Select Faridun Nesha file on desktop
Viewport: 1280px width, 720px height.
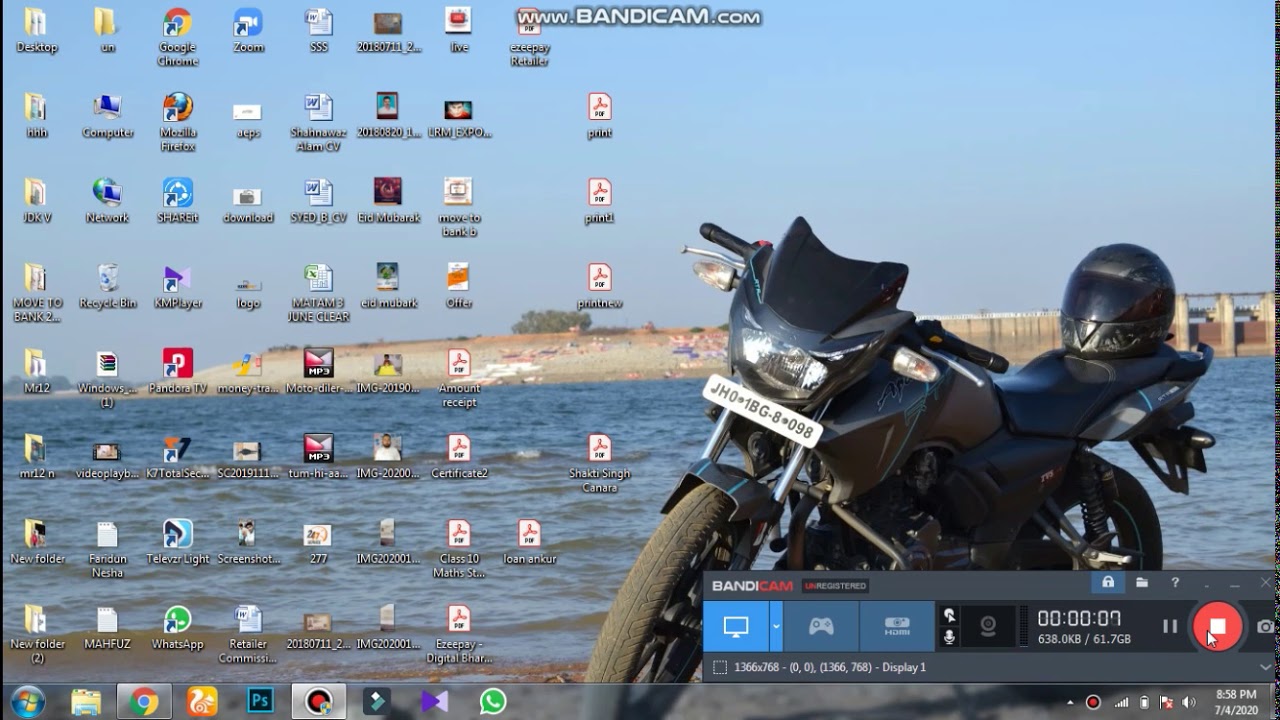click(x=107, y=548)
